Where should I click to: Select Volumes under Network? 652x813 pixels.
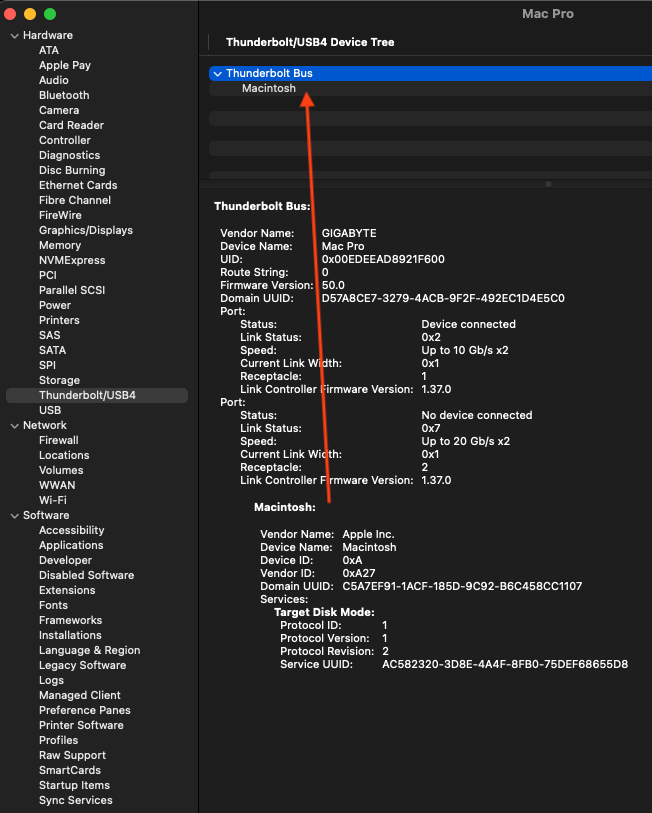61,471
